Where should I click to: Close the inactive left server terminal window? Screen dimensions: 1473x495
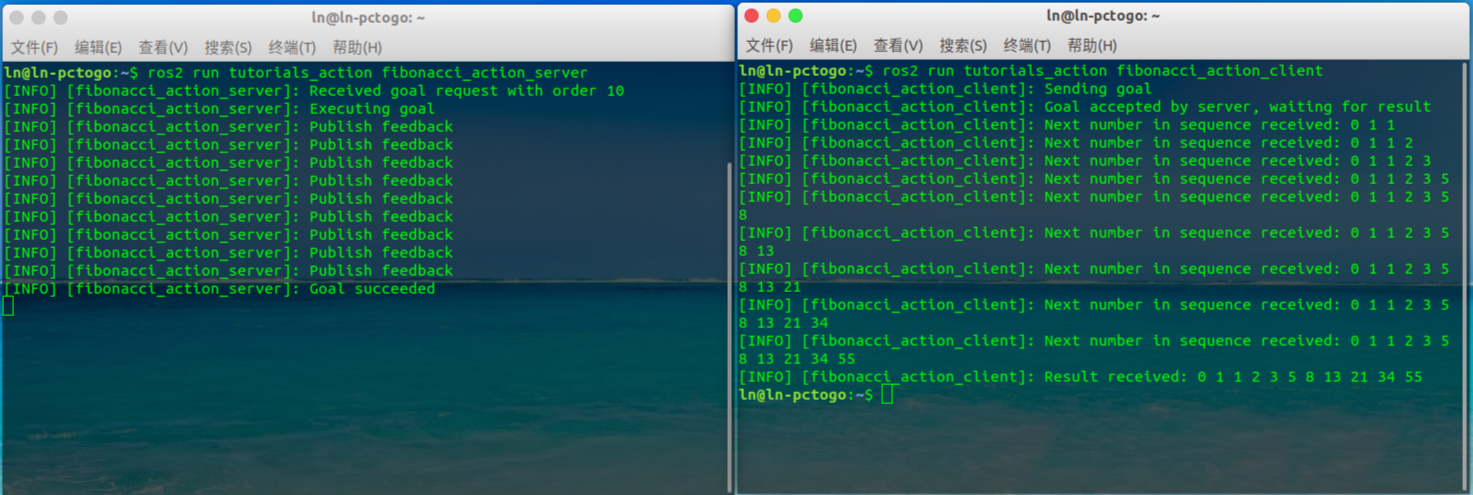17,18
